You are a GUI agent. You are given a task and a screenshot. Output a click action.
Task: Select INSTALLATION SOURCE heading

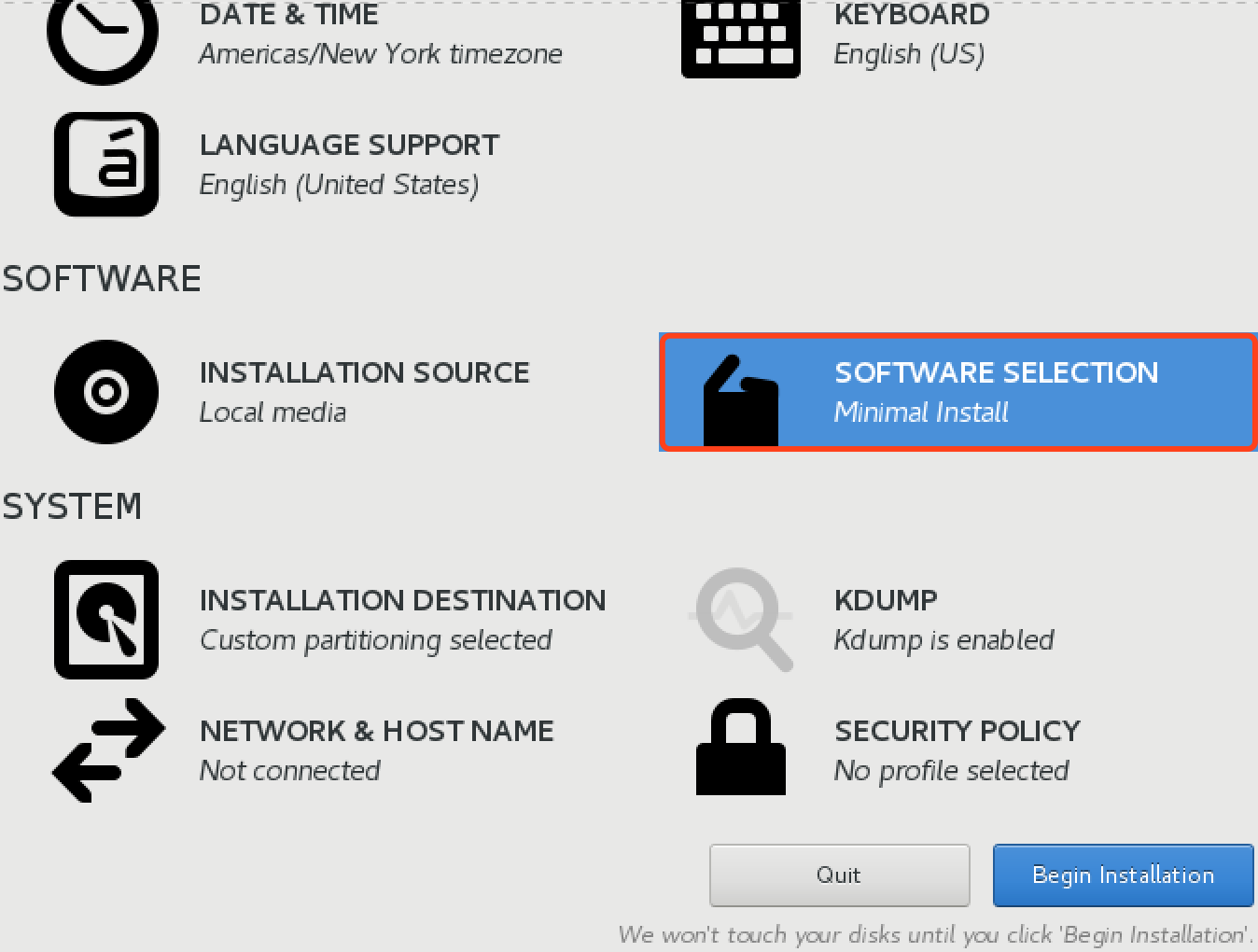pyautogui.click(x=365, y=372)
